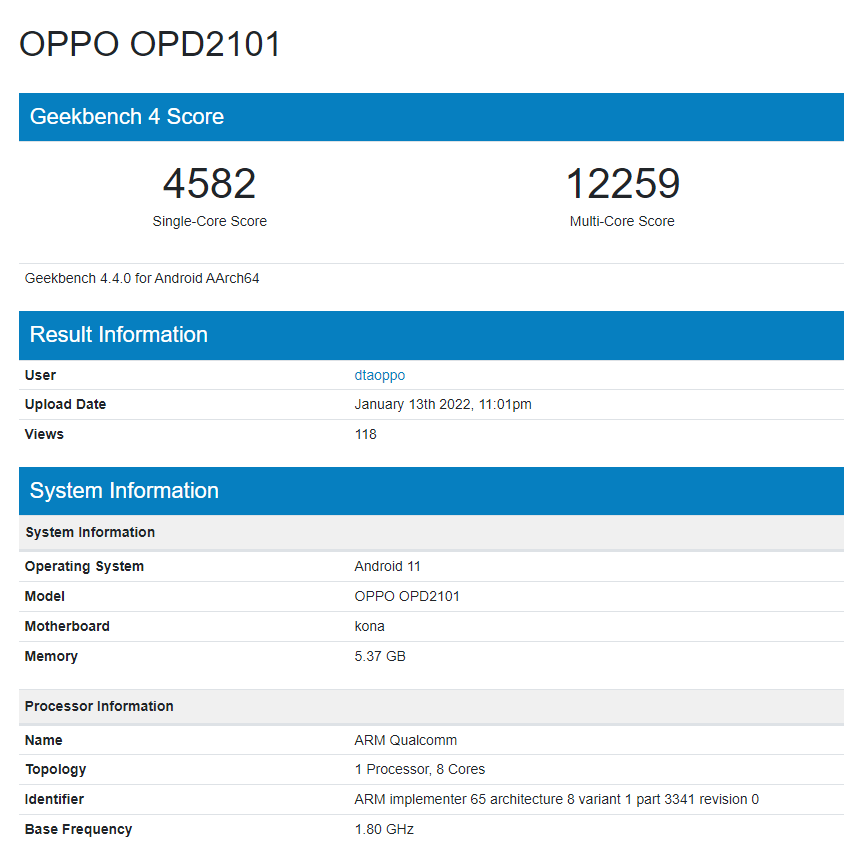Select the Model value OPPO OPD2101
This screenshot has height=849, width=844.
pos(407,596)
